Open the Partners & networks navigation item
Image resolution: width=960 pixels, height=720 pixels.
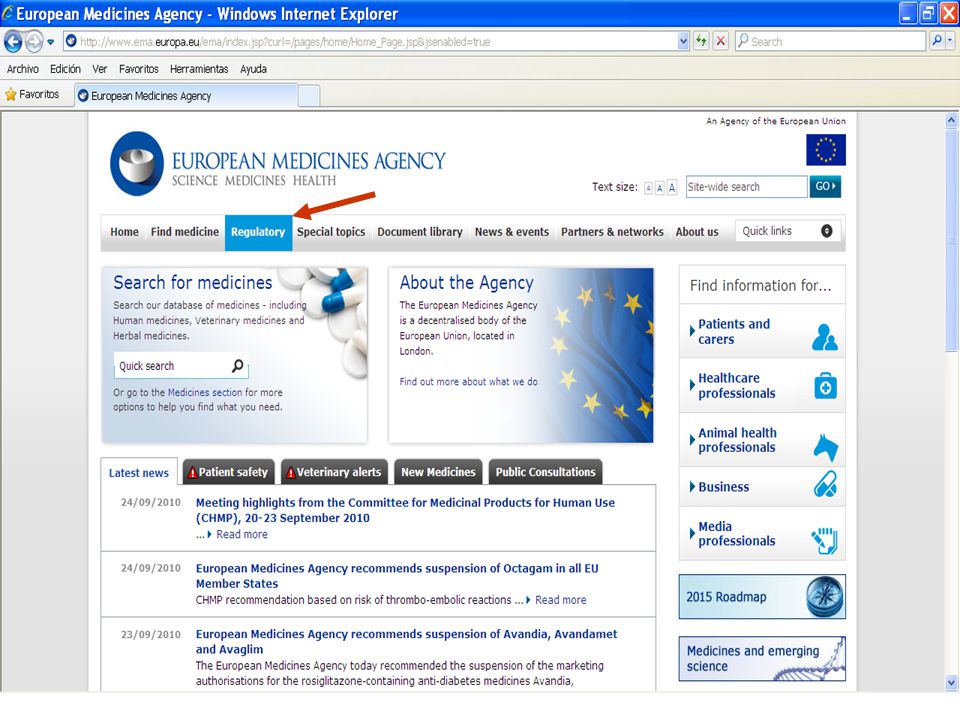pyautogui.click(x=612, y=232)
